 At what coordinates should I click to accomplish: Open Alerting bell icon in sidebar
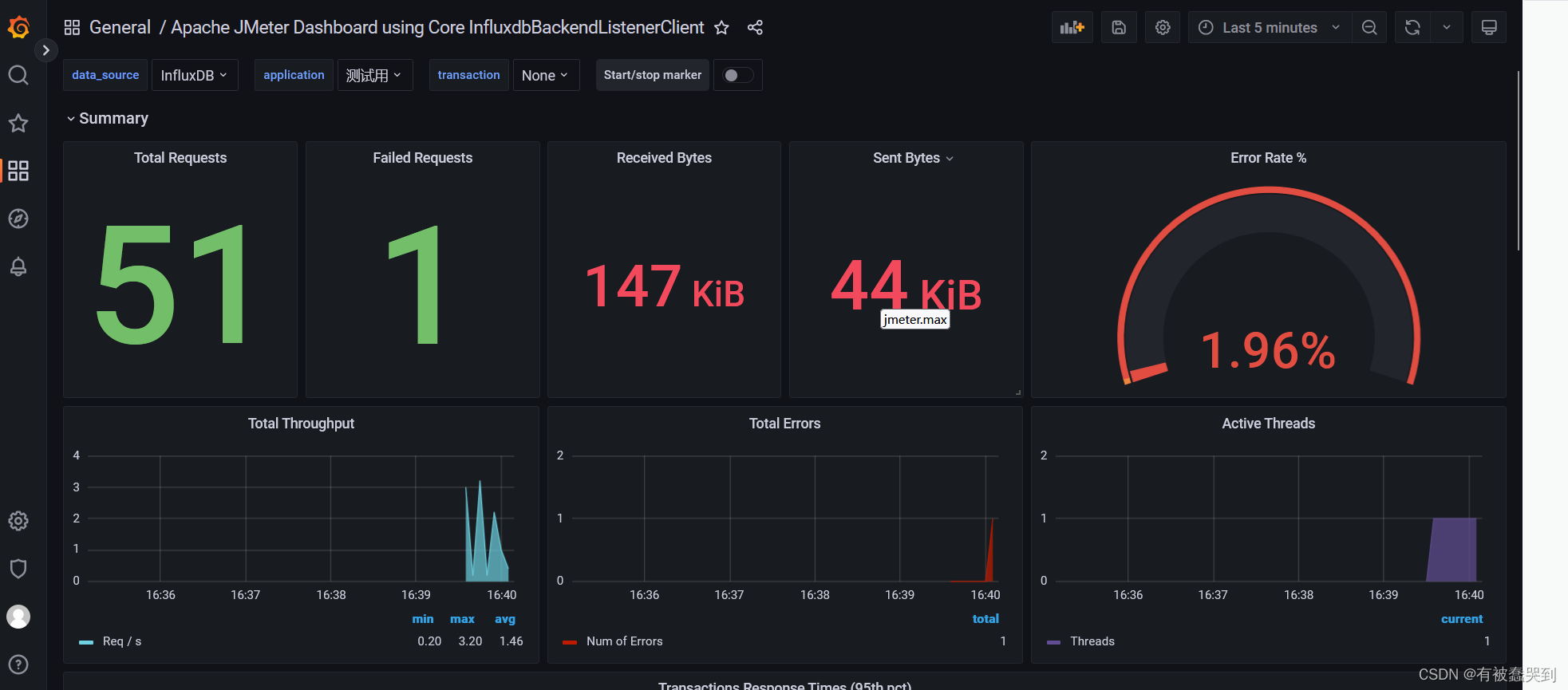pos(18,266)
